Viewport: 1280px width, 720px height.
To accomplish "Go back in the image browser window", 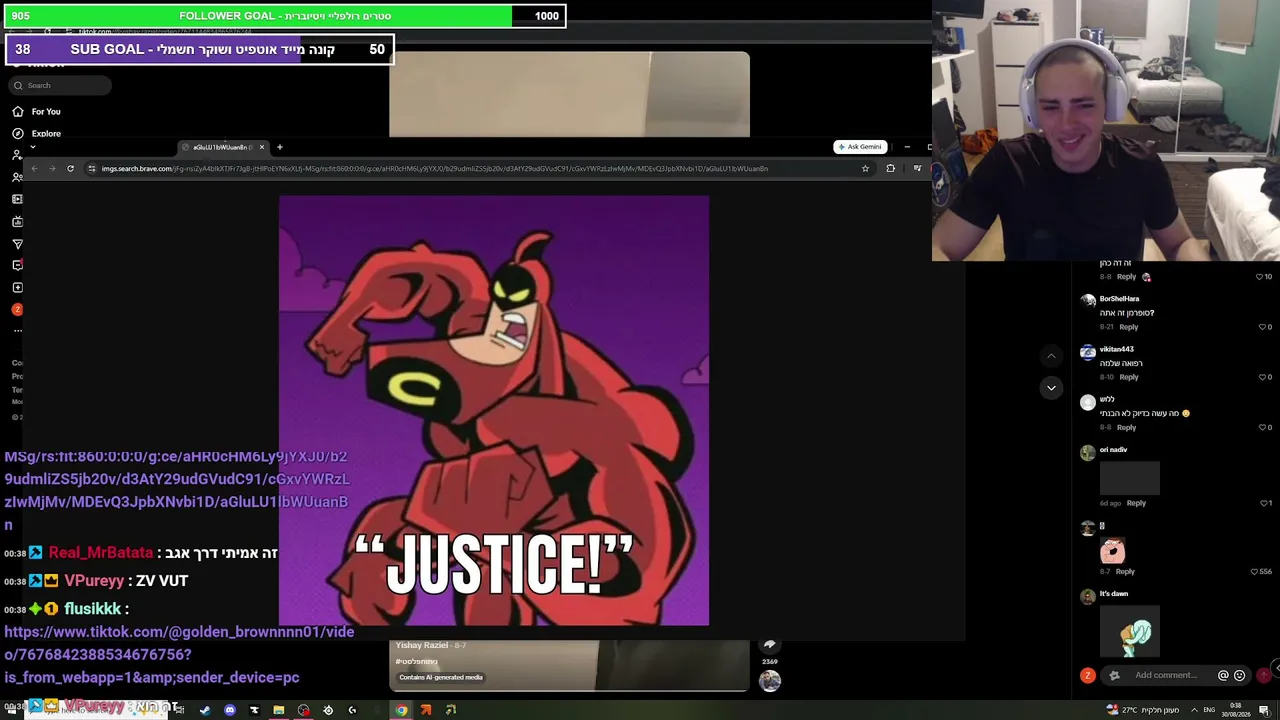I will point(34,168).
